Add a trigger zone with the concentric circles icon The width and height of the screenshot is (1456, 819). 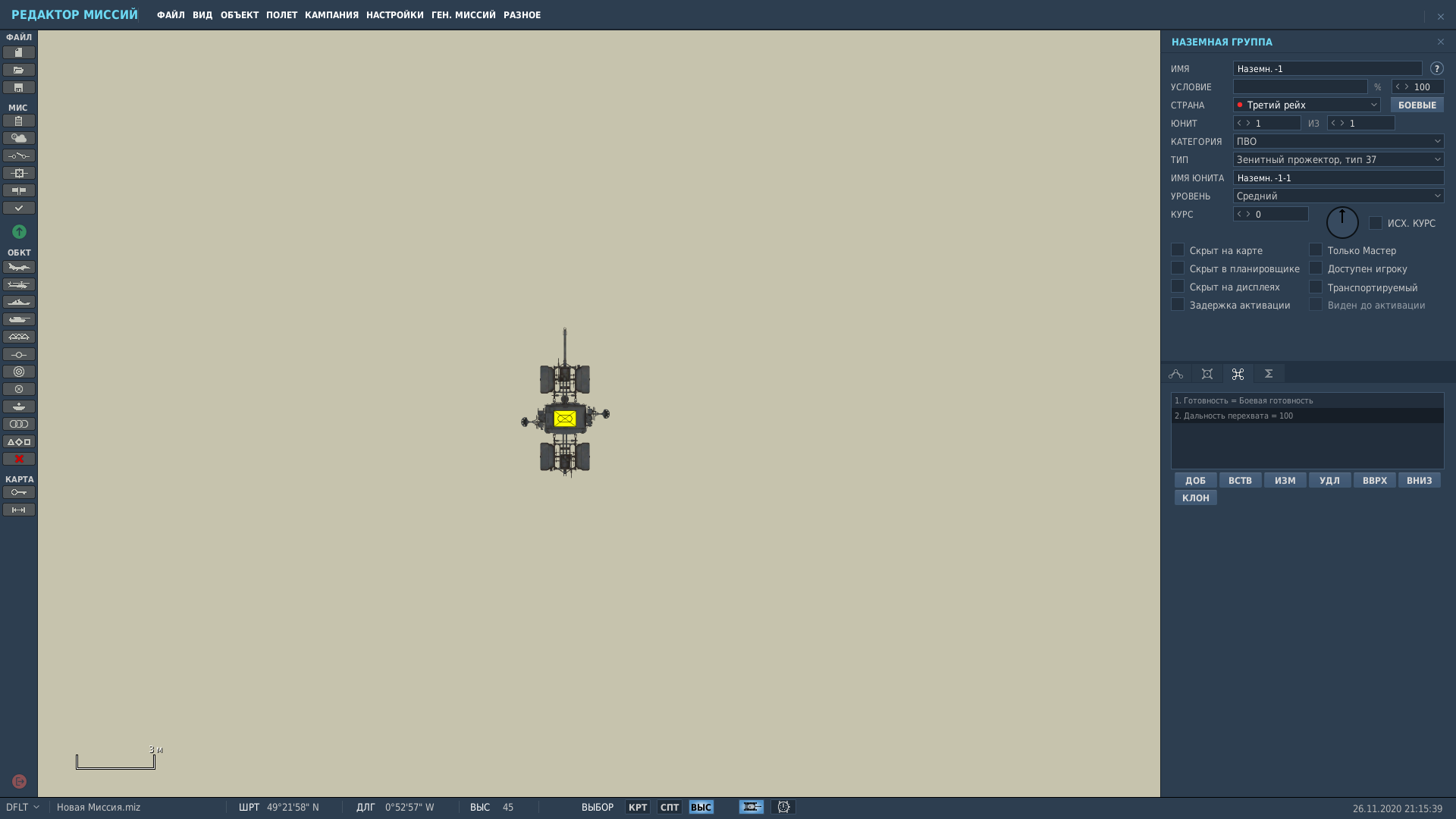(x=19, y=372)
